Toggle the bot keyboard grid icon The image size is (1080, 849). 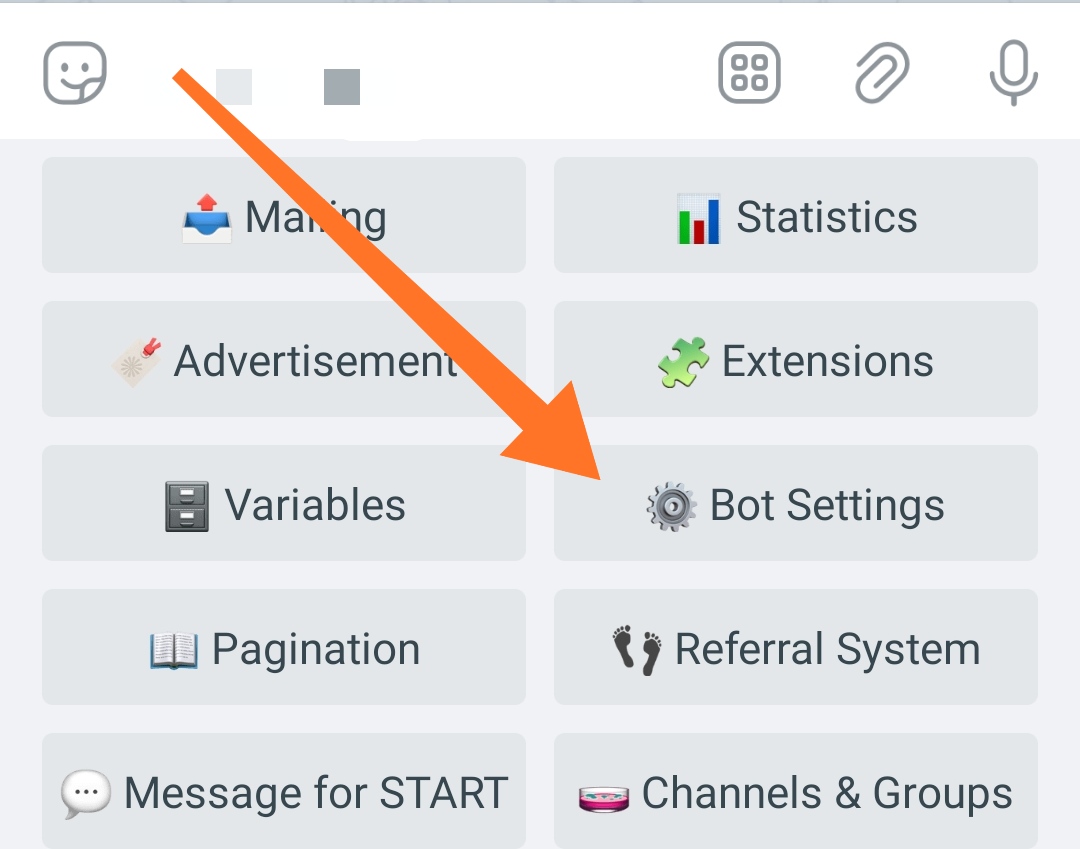pyautogui.click(x=749, y=72)
